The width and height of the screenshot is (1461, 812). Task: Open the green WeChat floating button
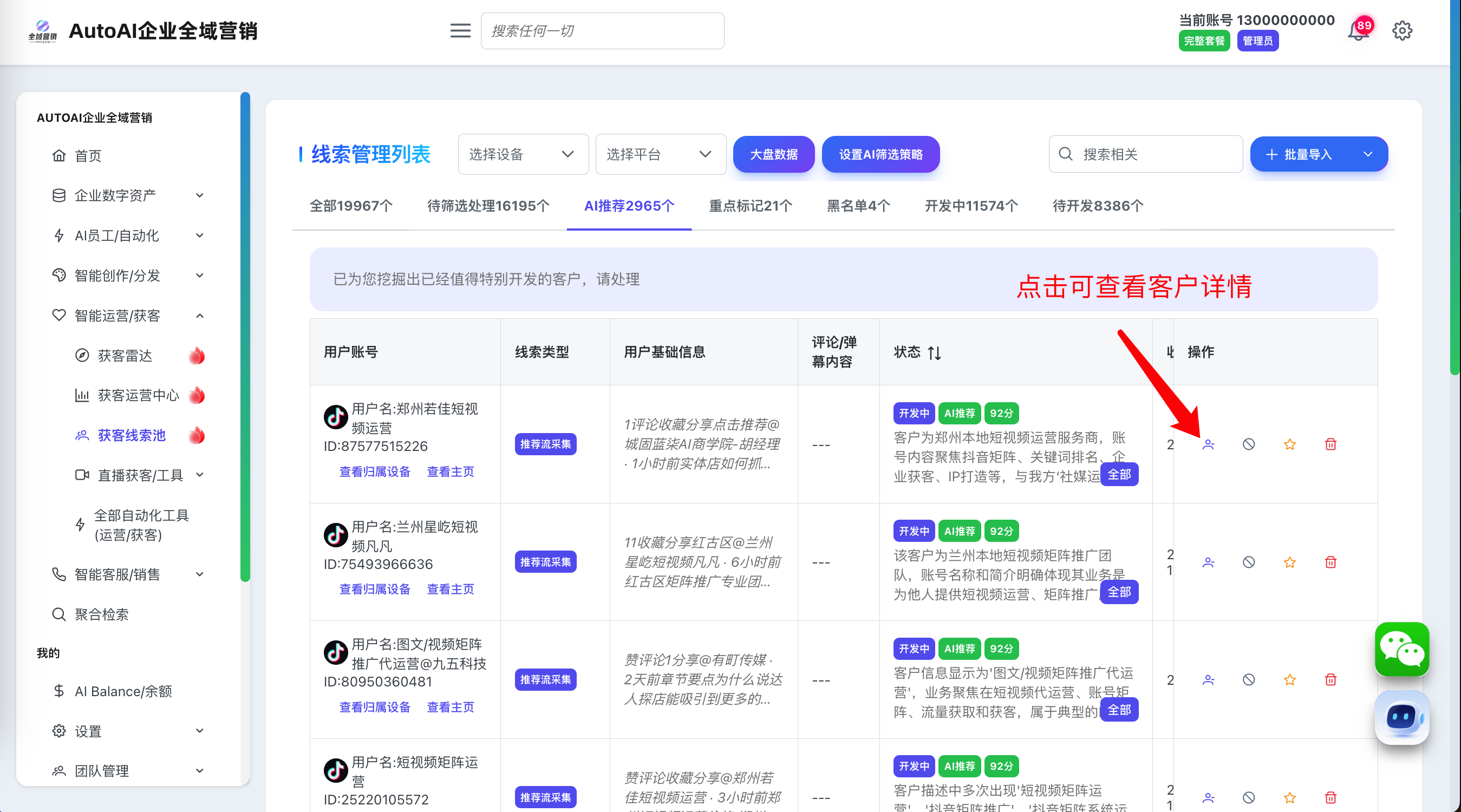[x=1401, y=649]
